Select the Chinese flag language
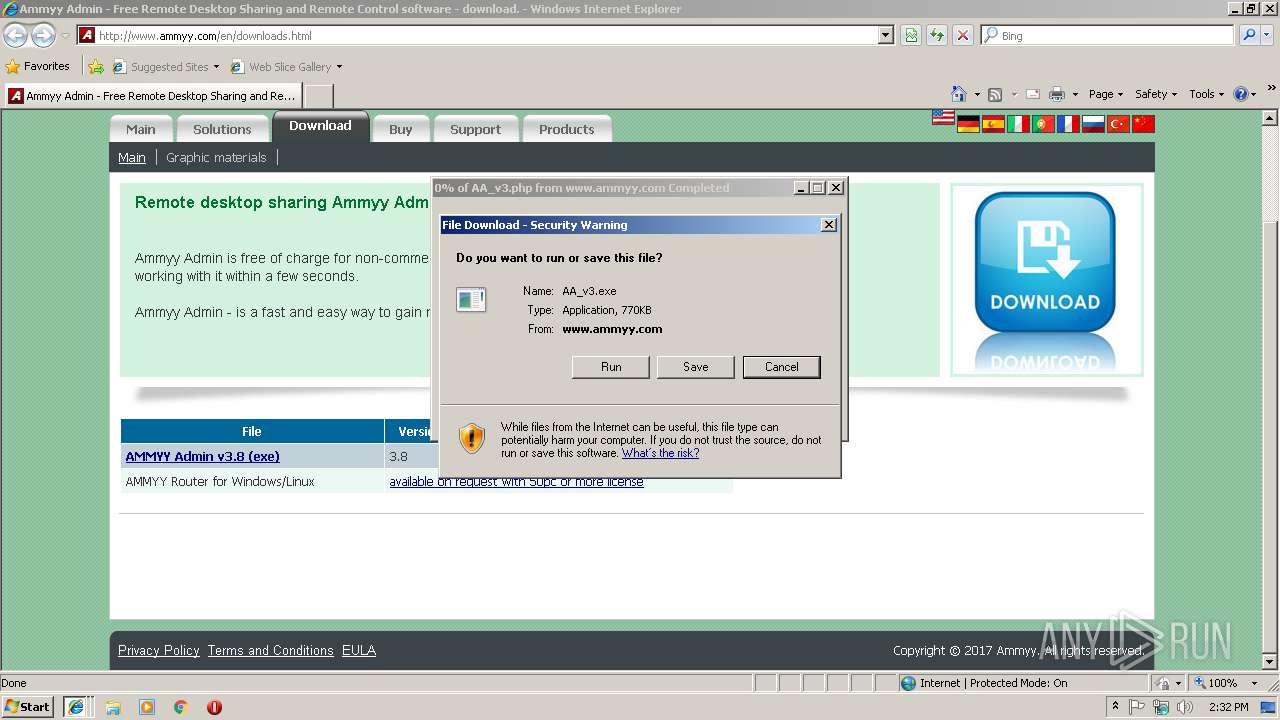This screenshot has height=720, width=1280. 1143,124
